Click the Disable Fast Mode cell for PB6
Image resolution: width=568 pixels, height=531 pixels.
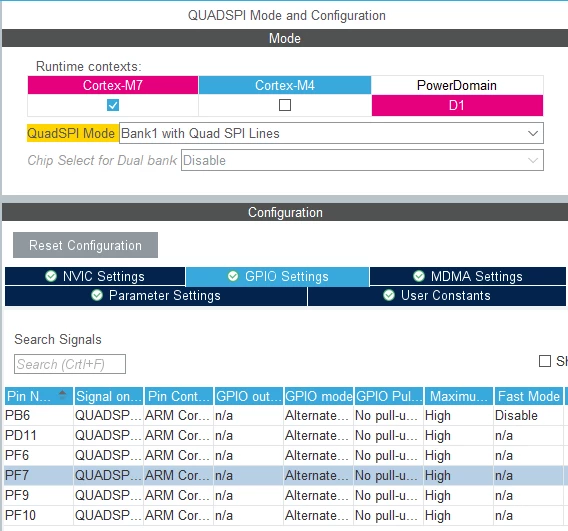point(529,415)
